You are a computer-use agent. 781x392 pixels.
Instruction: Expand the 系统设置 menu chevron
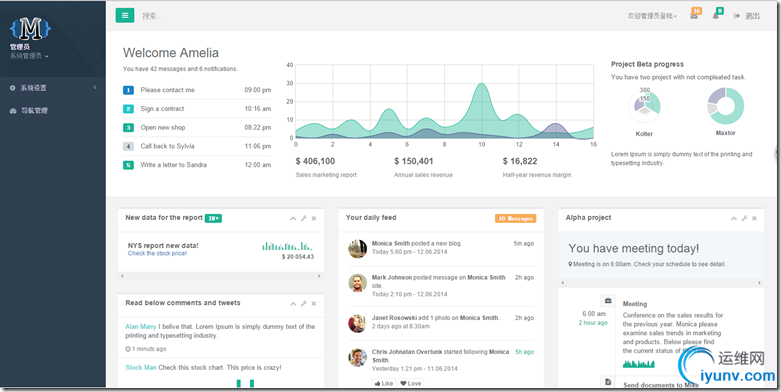coord(95,88)
